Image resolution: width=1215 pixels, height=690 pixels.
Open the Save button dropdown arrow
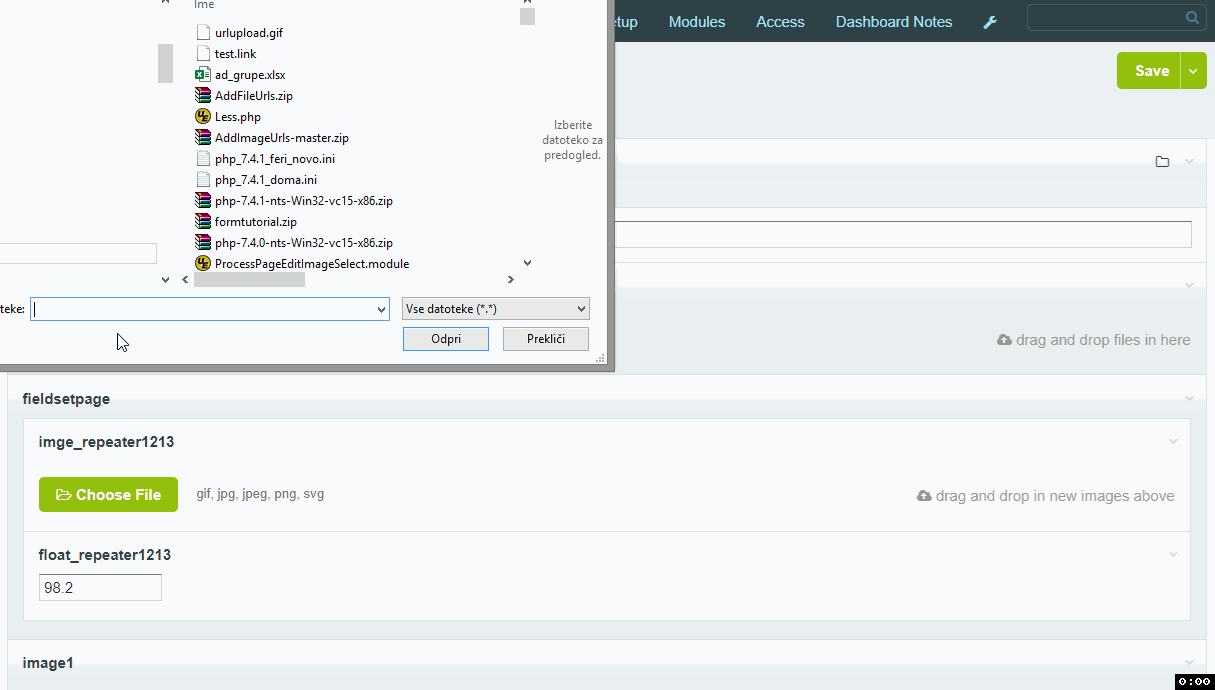[1194, 71]
